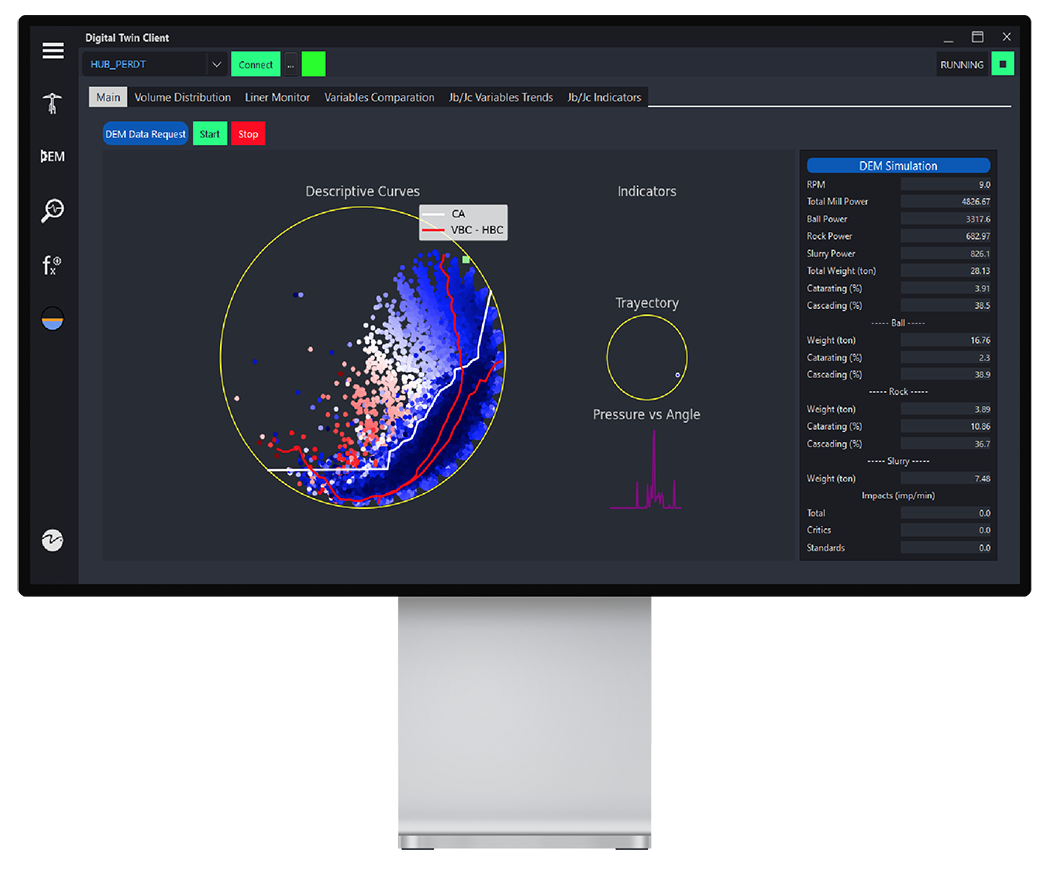Click the mill equipment icon in the sidebar
This screenshot has height=877, width=1050.
(53, 103)
